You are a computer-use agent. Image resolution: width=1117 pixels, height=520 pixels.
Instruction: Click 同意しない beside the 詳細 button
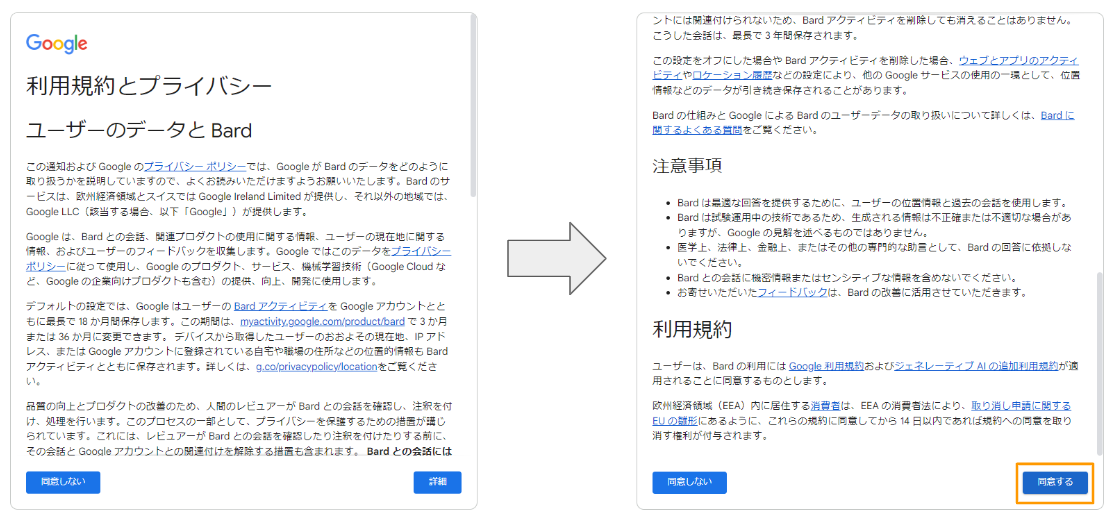click(63, 482)
